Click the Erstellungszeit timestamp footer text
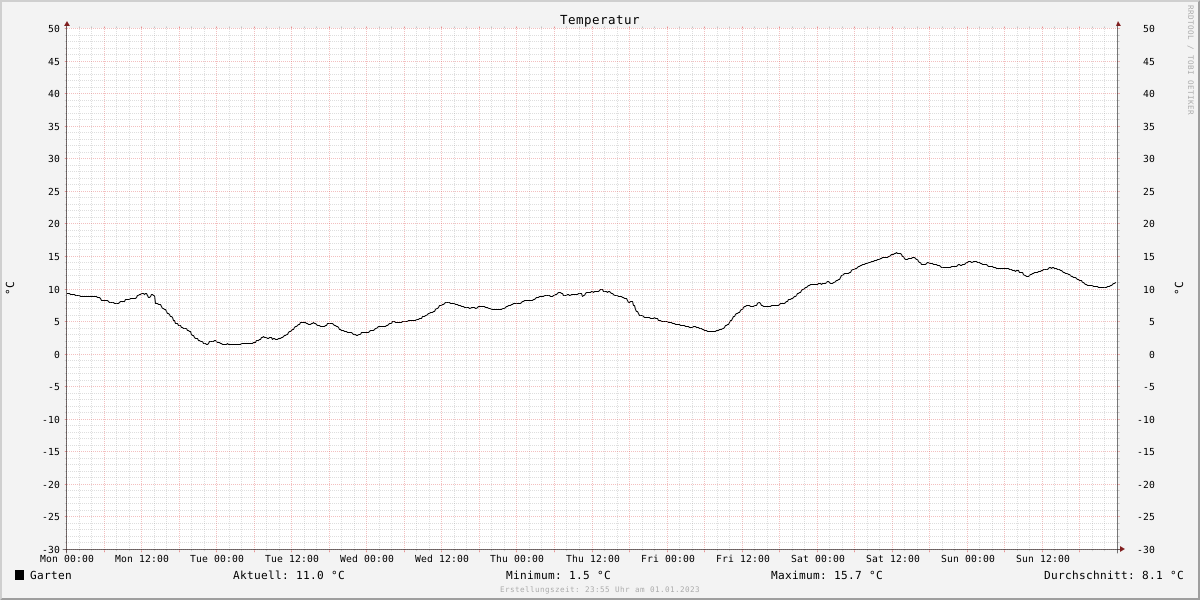1200x600 pixels. point(600,590)
